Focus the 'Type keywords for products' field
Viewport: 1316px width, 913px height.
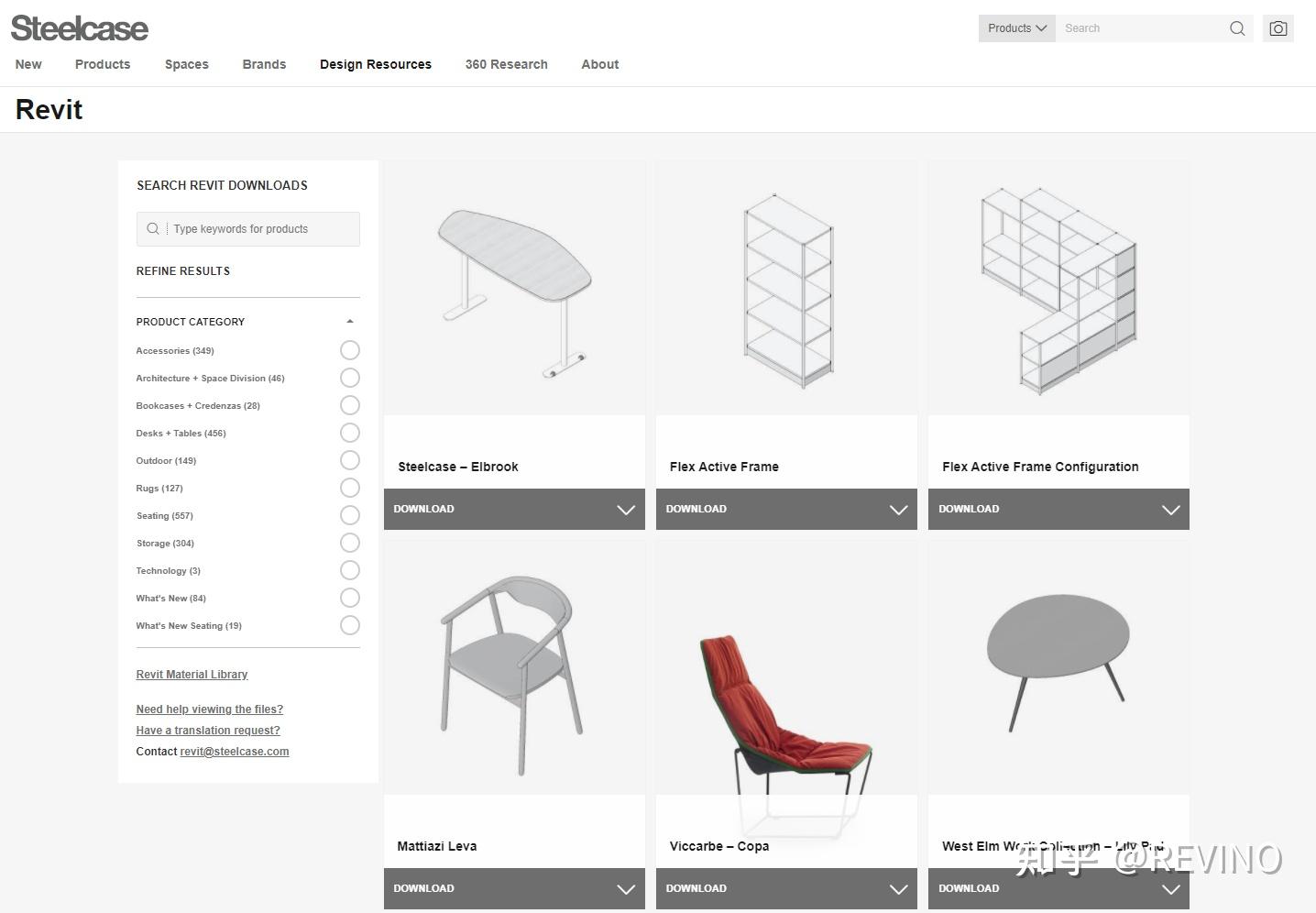248,229
